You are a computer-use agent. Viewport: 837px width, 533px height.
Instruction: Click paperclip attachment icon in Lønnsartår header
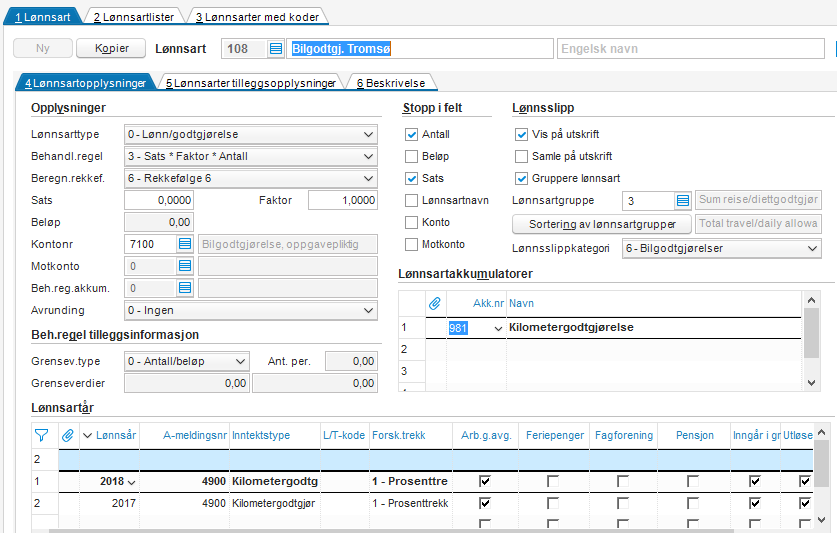(x=67, y=435)
